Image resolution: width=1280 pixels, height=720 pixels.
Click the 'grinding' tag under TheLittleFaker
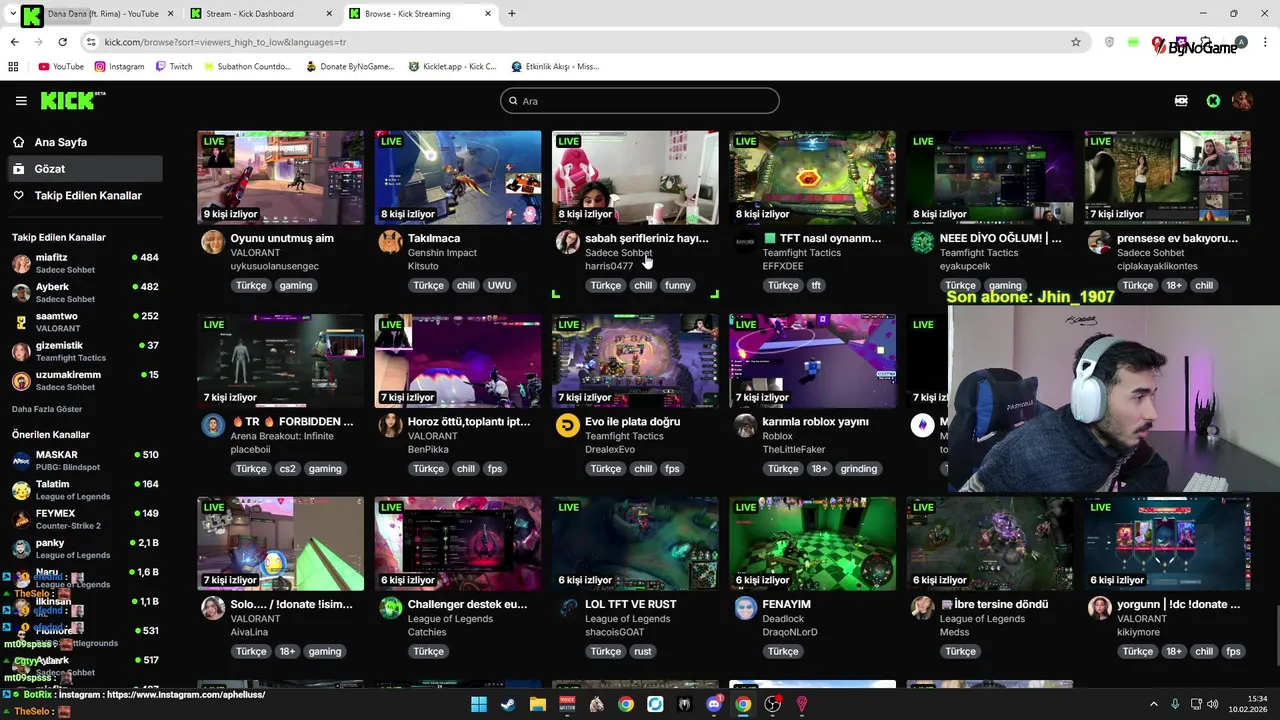pyautogui.click(x=859, y=468)
